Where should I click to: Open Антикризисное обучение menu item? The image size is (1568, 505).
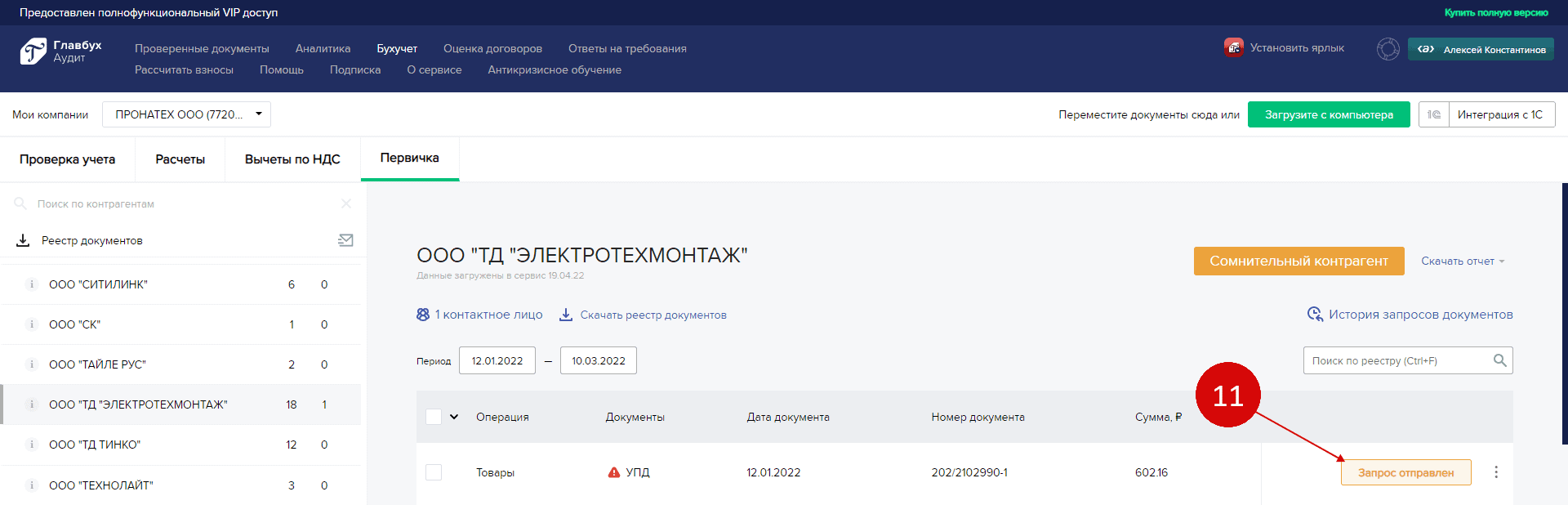click(555, 69)
